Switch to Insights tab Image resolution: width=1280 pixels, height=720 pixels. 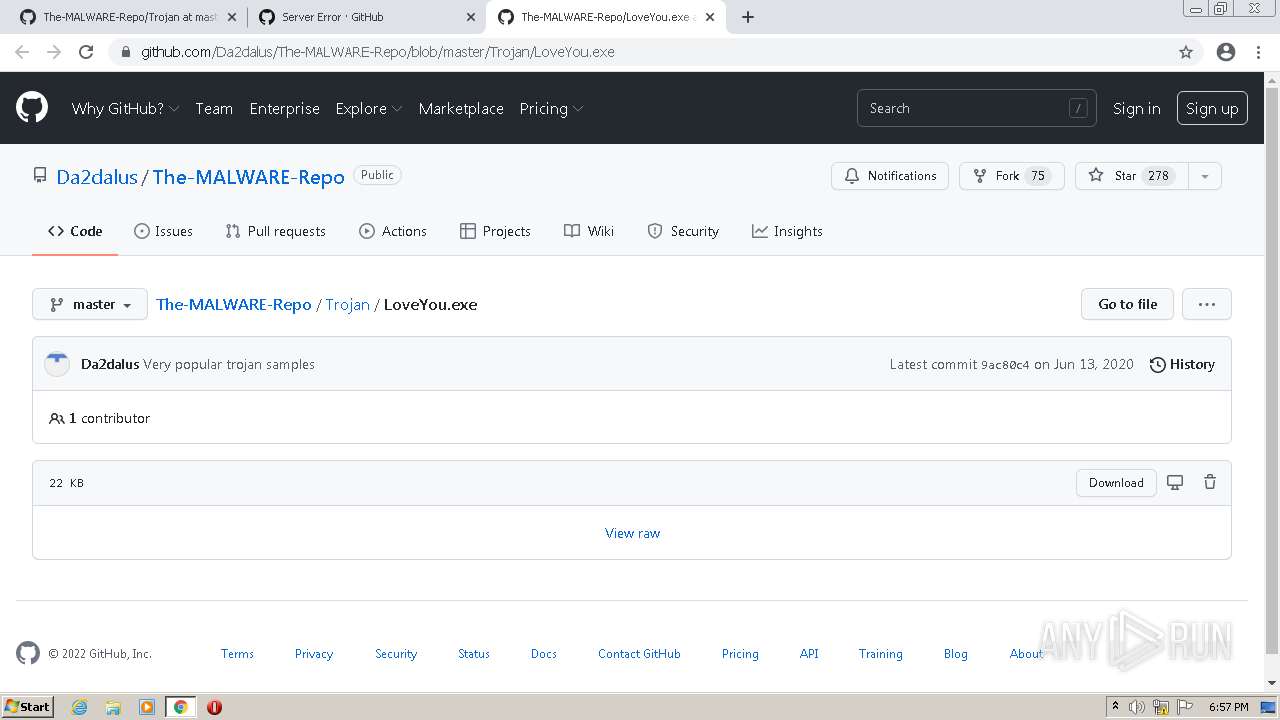click(787, 231)
